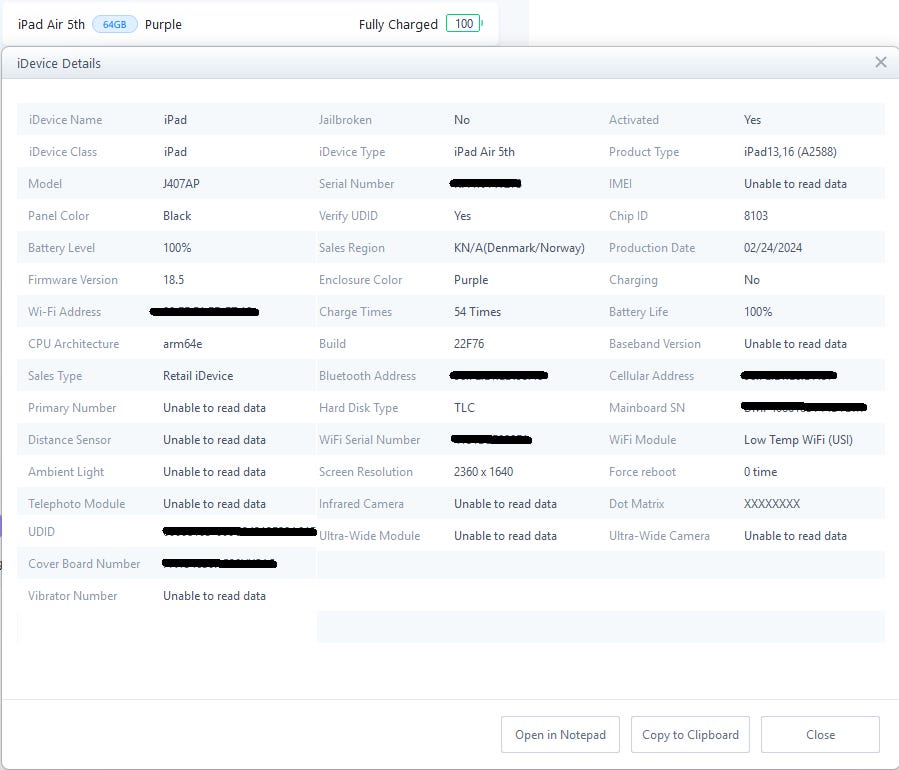899x770 pixels.
Task: Click the redacted Wi-Fi Address value
Action: 204,312
